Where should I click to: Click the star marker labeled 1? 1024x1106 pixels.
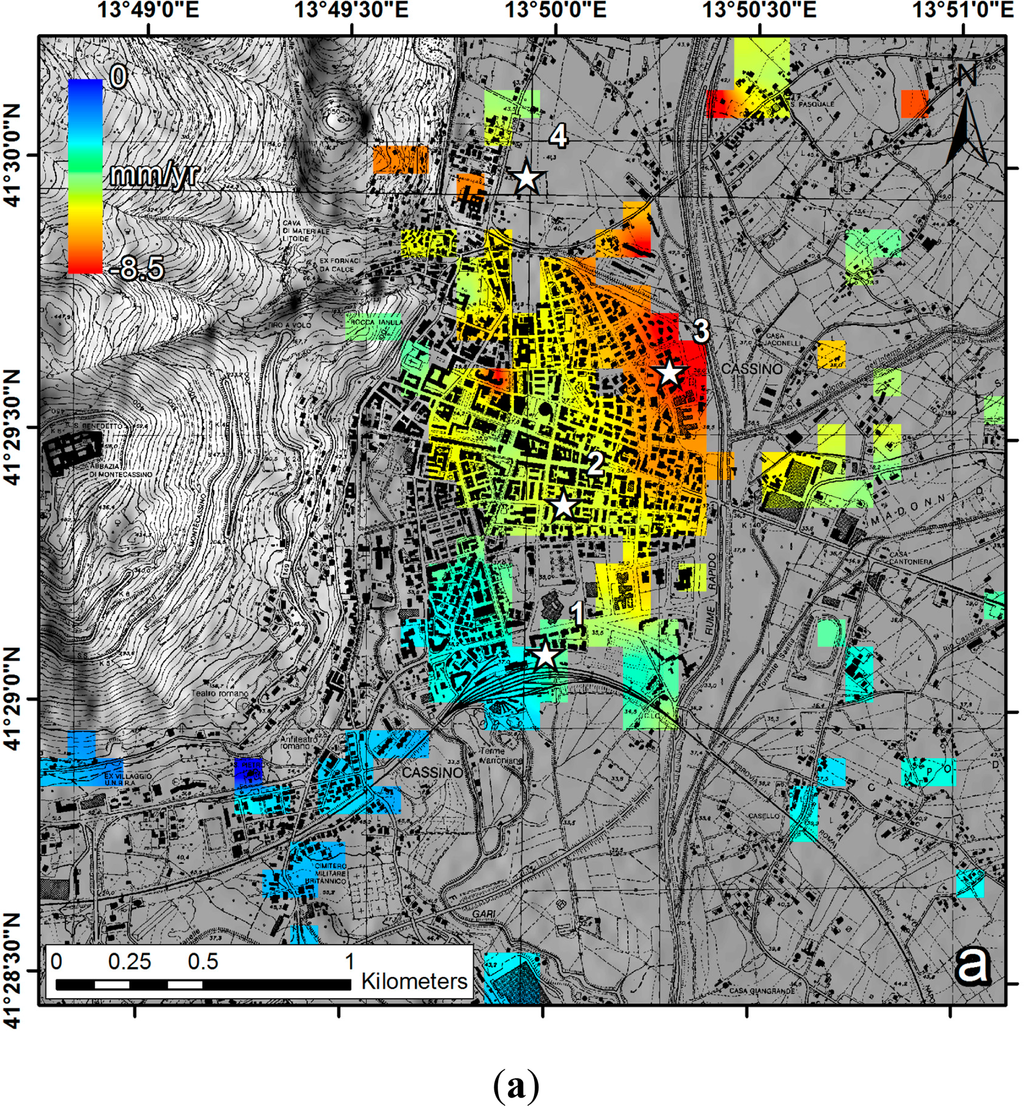point(547,656)
